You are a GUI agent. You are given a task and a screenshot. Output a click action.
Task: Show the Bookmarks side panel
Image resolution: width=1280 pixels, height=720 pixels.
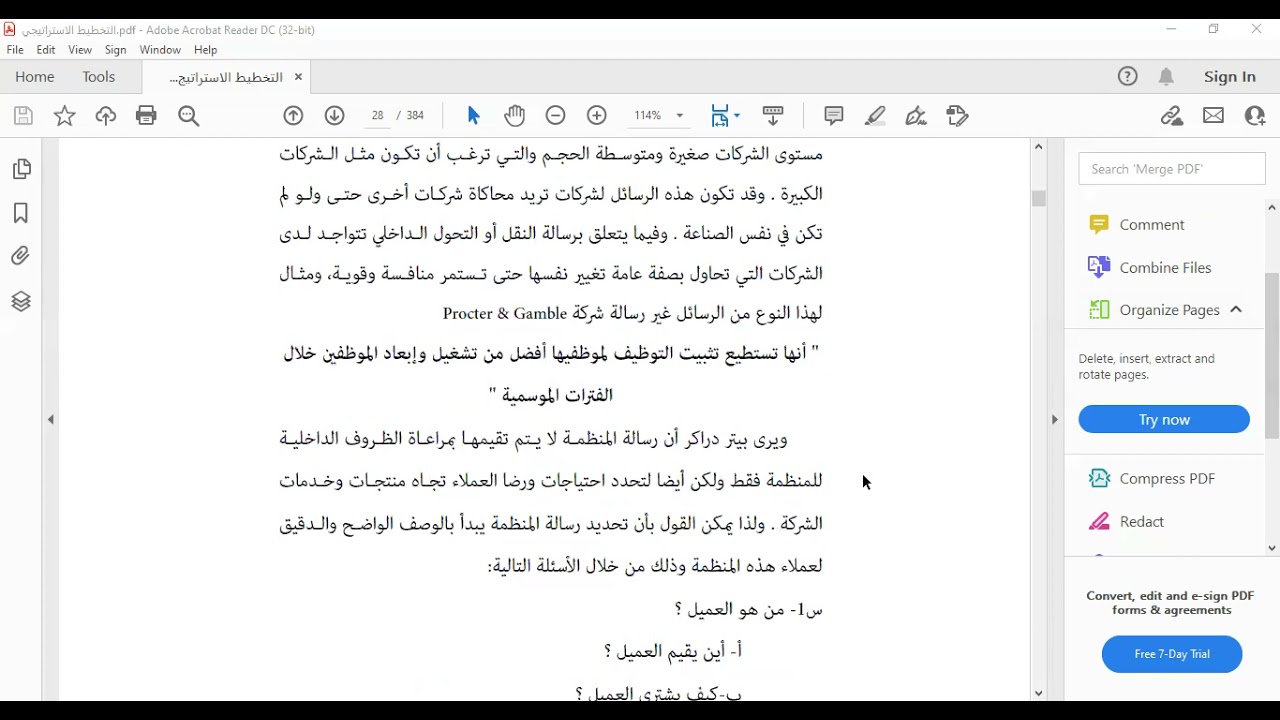(x=21, y=213)
